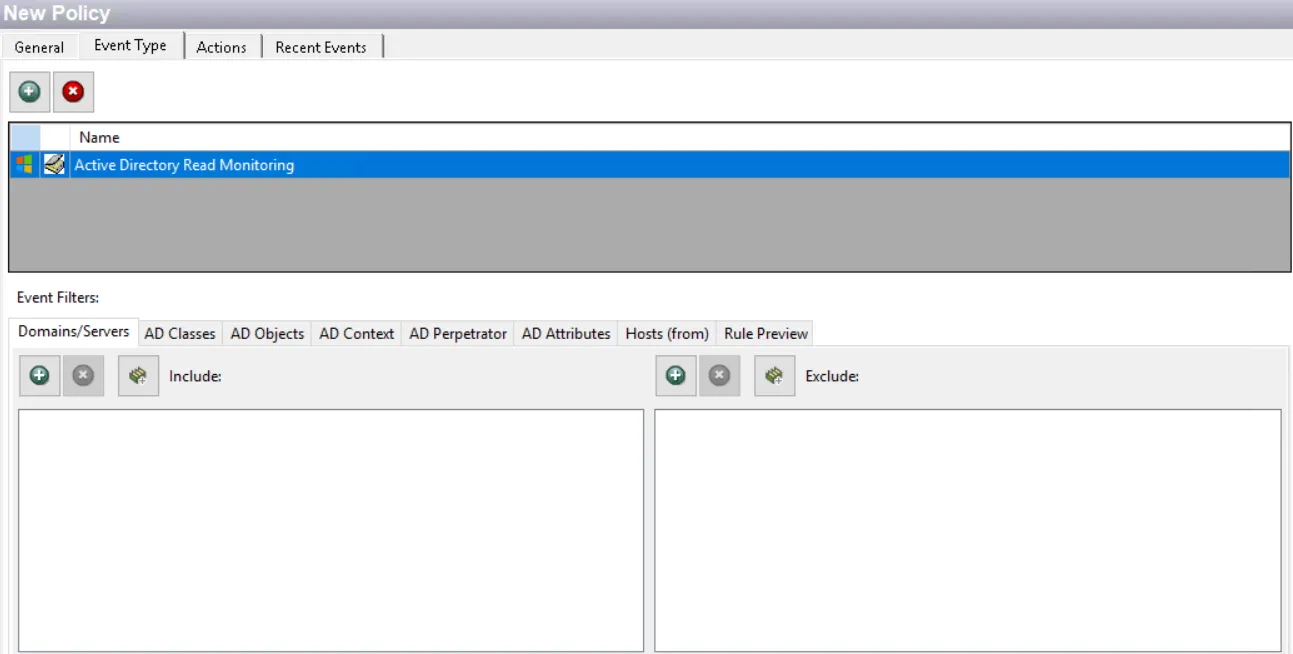Click the add icon above the Include list
Screen dimensions: 1293x654
pyautogui.click(x=39, y=375)
